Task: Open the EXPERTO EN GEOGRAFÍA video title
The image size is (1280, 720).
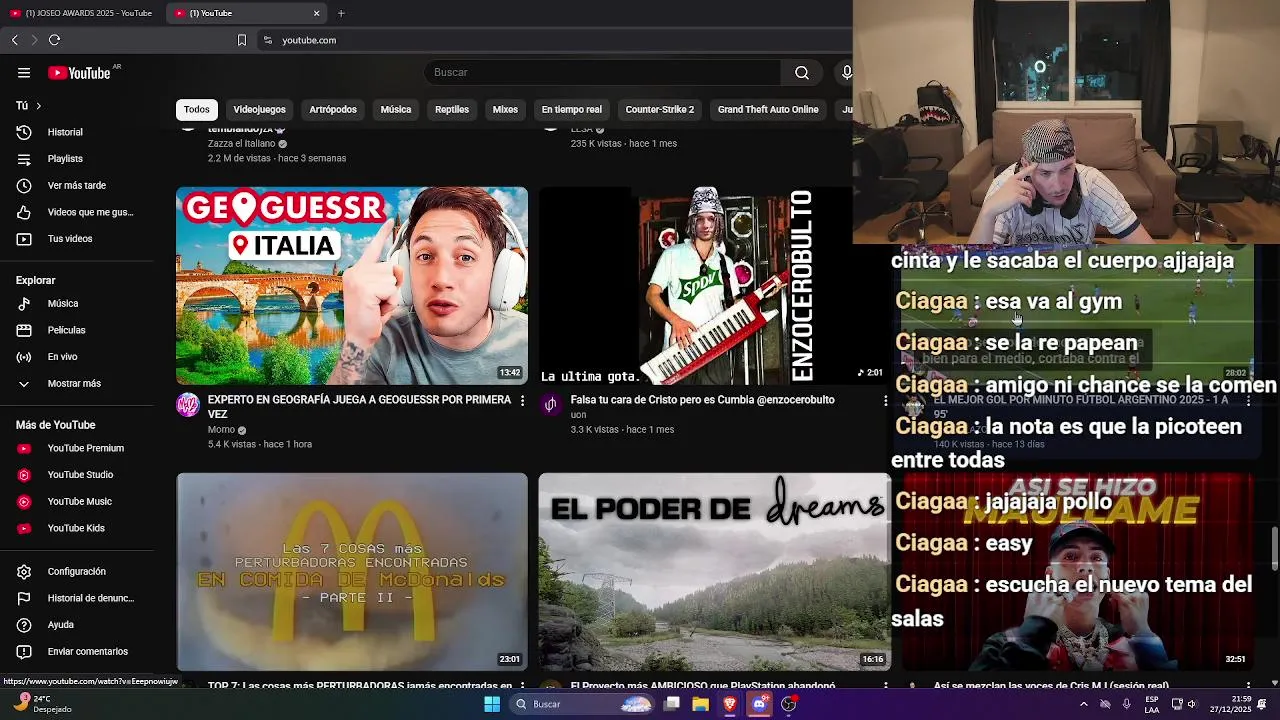Action: coord(359,407)
